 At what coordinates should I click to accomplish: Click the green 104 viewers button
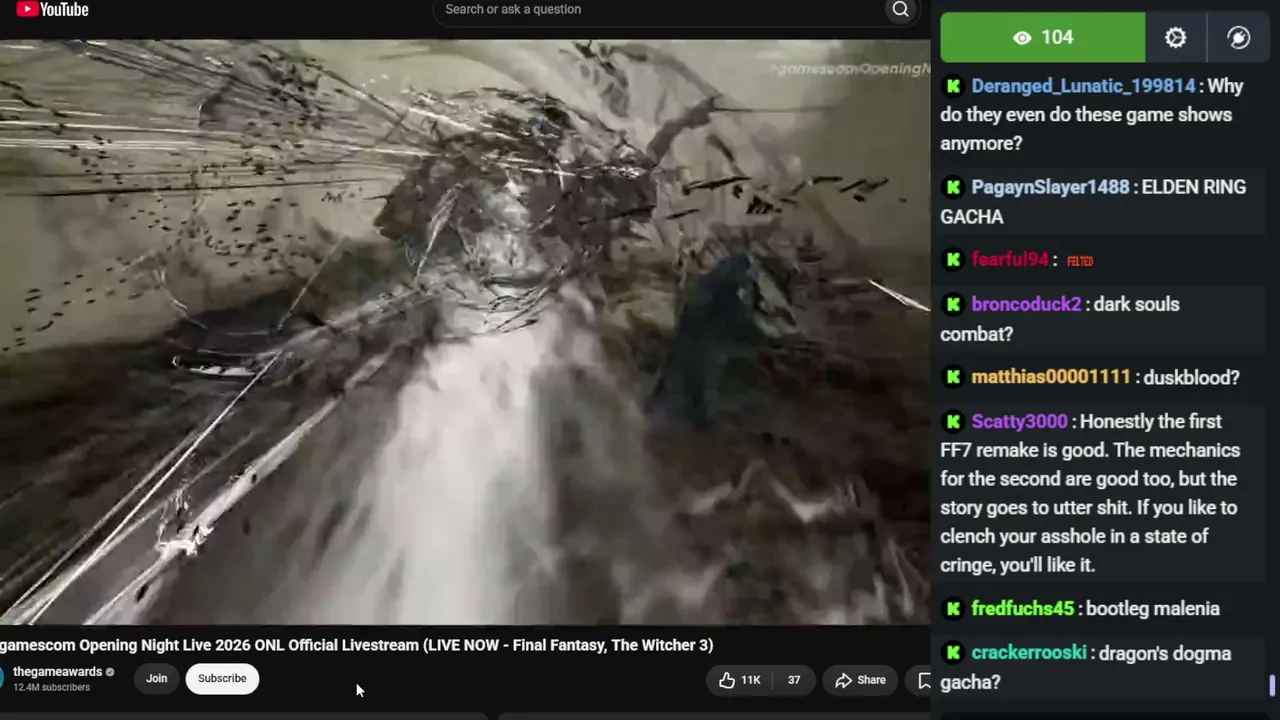click(x=1043, y=38)
